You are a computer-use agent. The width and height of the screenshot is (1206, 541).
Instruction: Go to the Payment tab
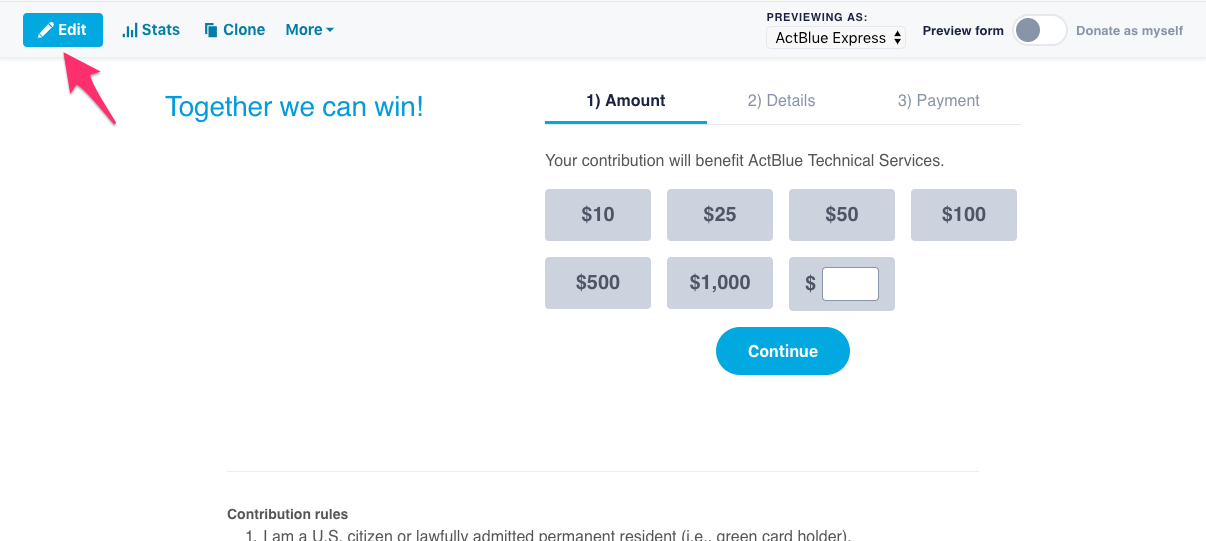pos(938,101)
